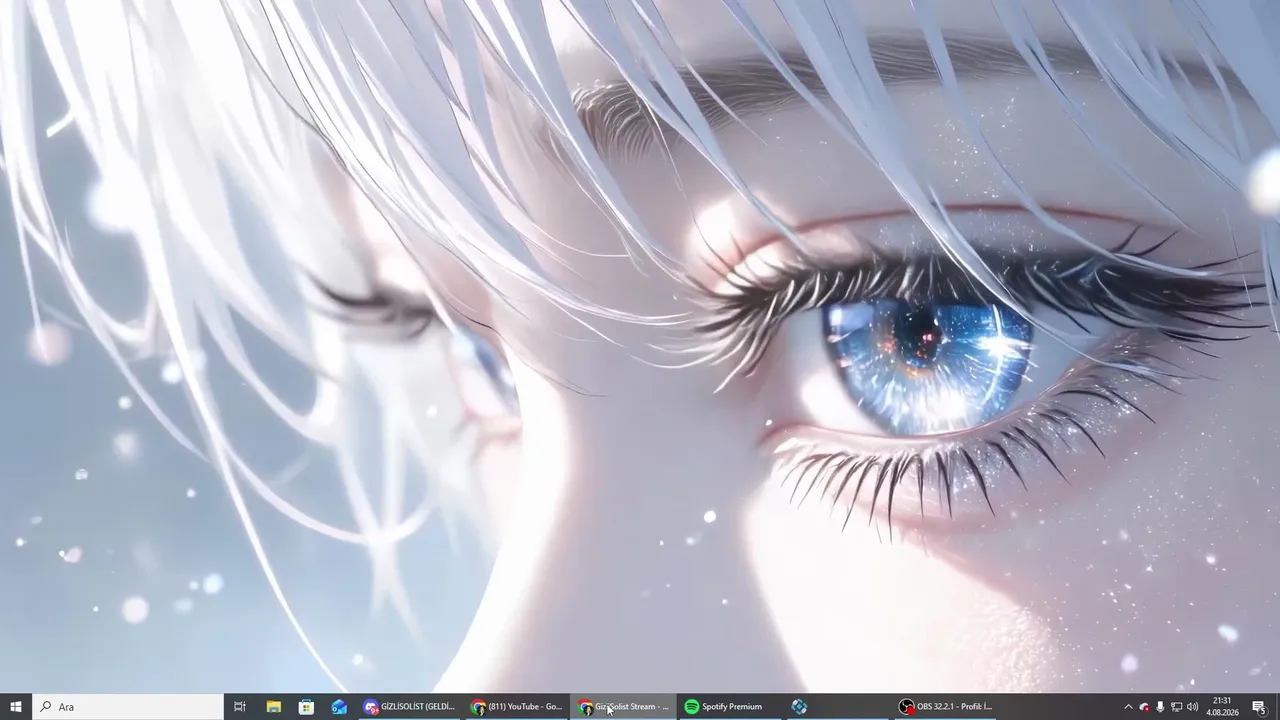Screen dimensions: 1280x720
Task: Switch to the Gizlisolist Stream Chrome window
Action: [x=624, y=707]
